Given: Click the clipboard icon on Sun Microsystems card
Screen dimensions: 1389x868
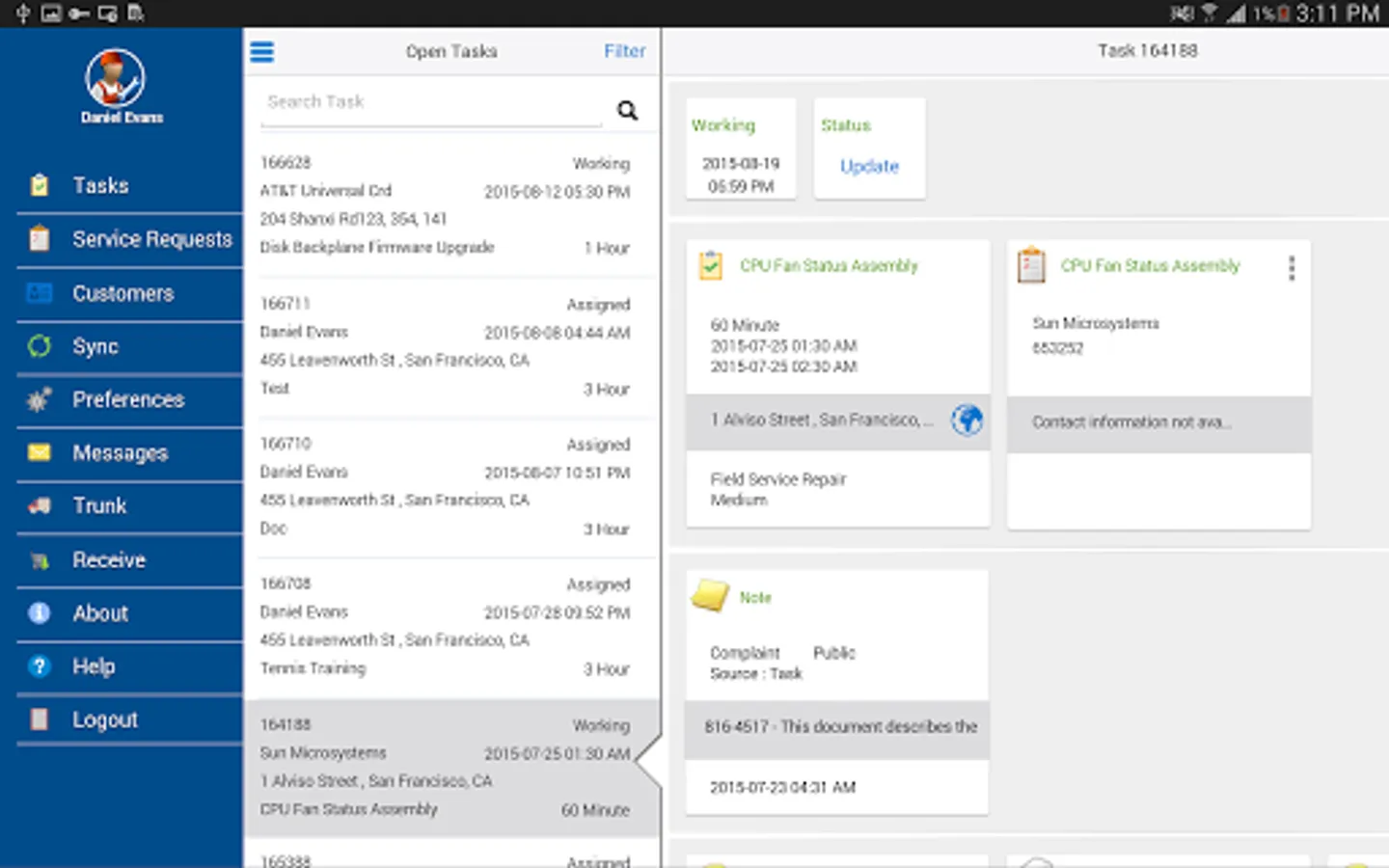Looking at the screenshot, I should (x=1031, y=265).
